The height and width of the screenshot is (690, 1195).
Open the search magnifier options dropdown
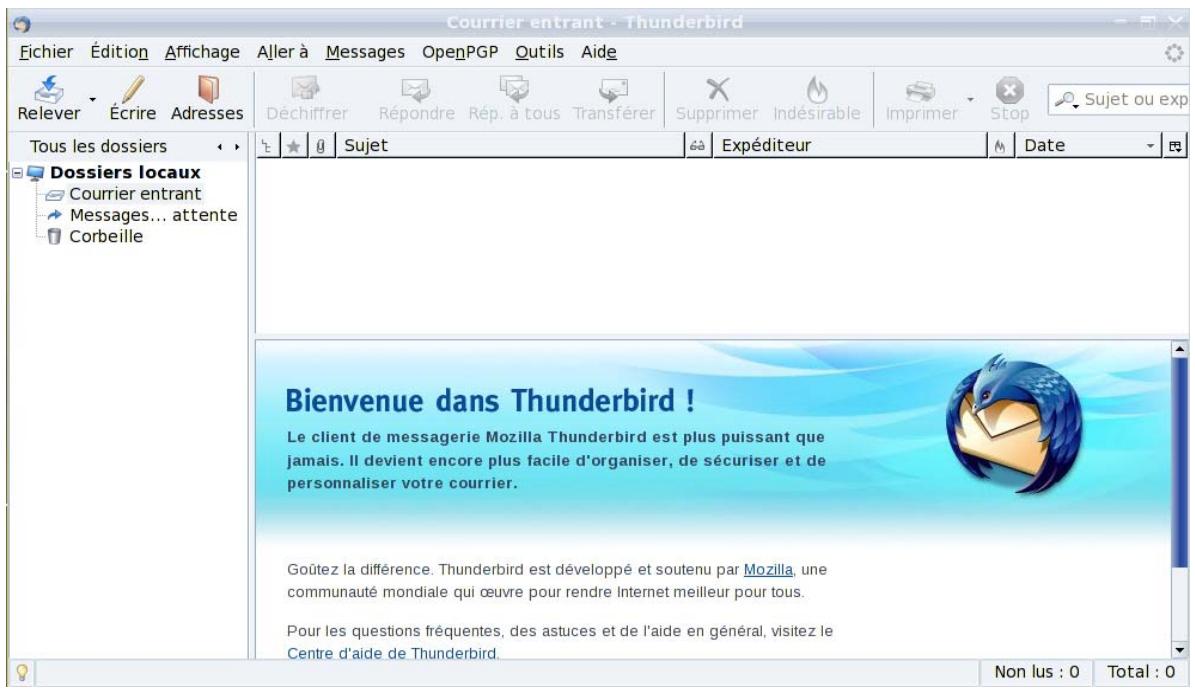pyautogui.click(x=1067, y=100)
